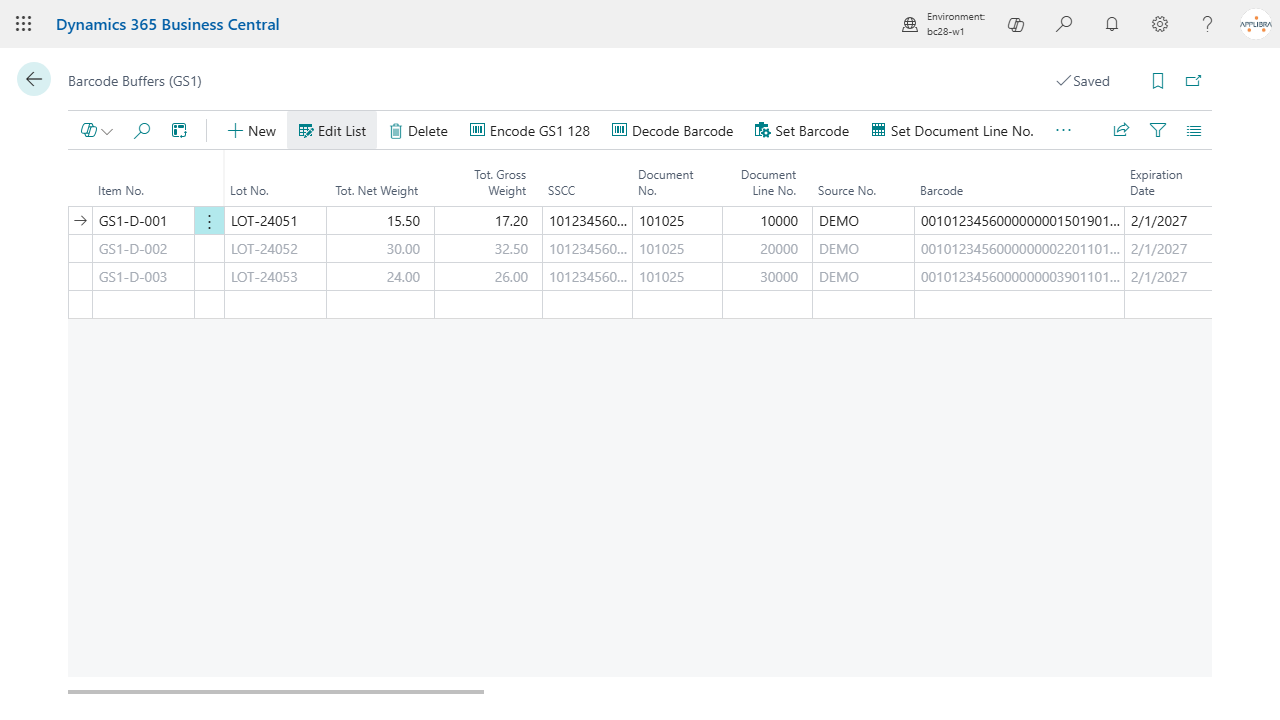
Task: Search the list with the magnifier icon
Action: click(x=142, y=130)
